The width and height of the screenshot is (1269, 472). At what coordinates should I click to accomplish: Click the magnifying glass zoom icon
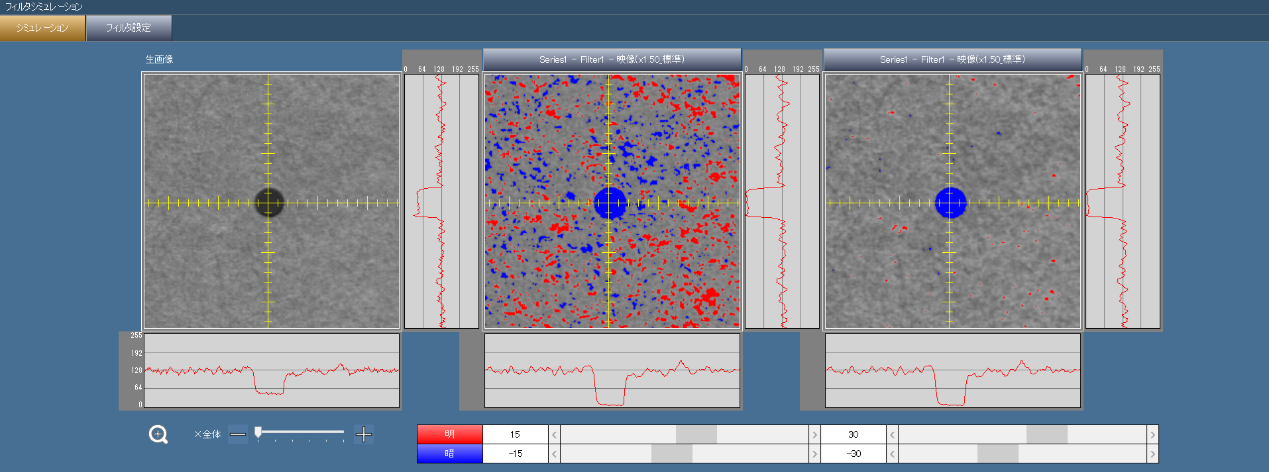tap(158, 434)
